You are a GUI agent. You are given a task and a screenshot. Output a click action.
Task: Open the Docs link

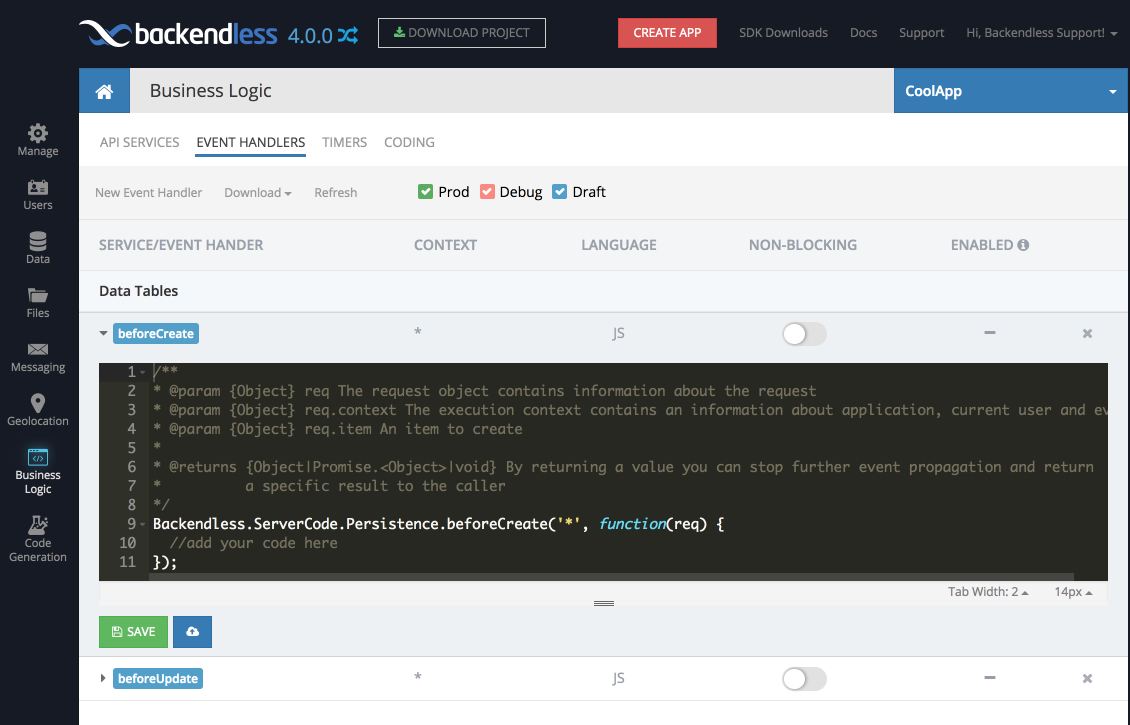click(863, 33)
